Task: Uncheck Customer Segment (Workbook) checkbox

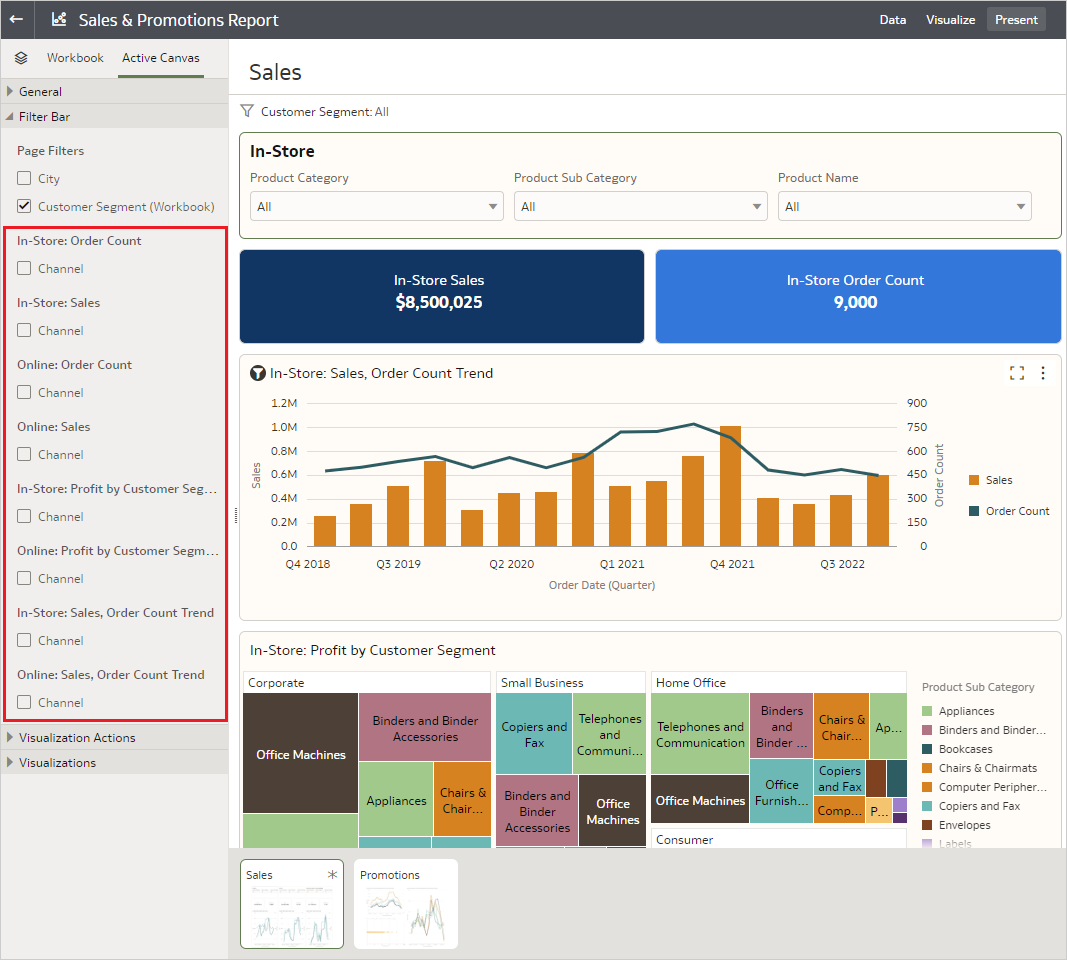Action: click(25, 207)
